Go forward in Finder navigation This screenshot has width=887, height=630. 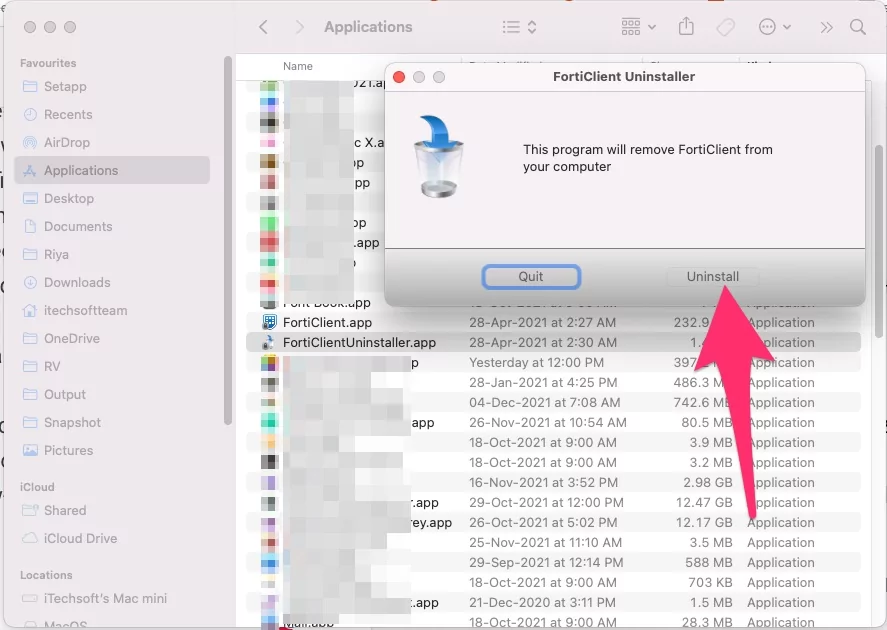pyautogui.click(x=300, y=27)
